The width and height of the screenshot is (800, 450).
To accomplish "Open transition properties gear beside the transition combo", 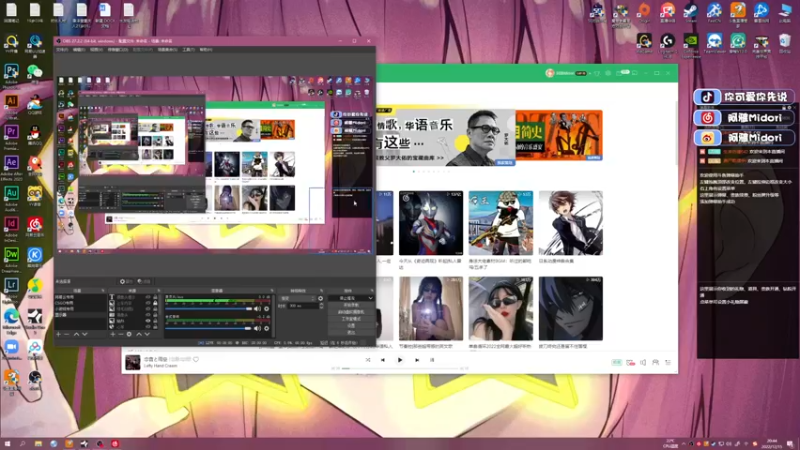I will 320,298.
